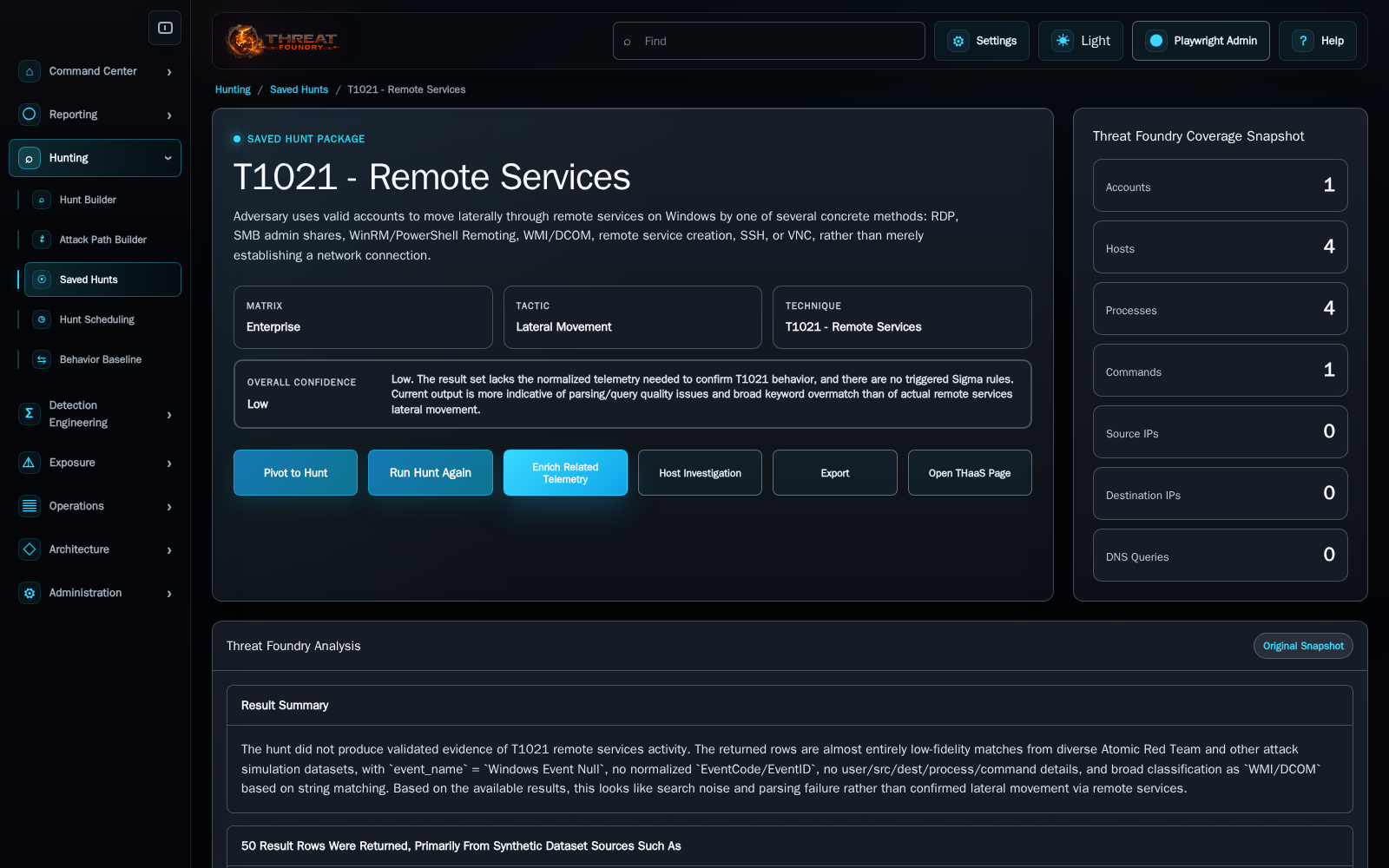Click the Exposure warning triangle icon
Viewport: 1389px width, 868px height.
tap(30, 463)
